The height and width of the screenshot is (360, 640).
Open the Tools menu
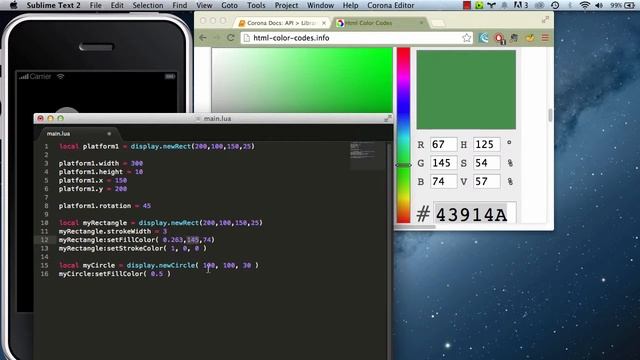pos(256,5)
